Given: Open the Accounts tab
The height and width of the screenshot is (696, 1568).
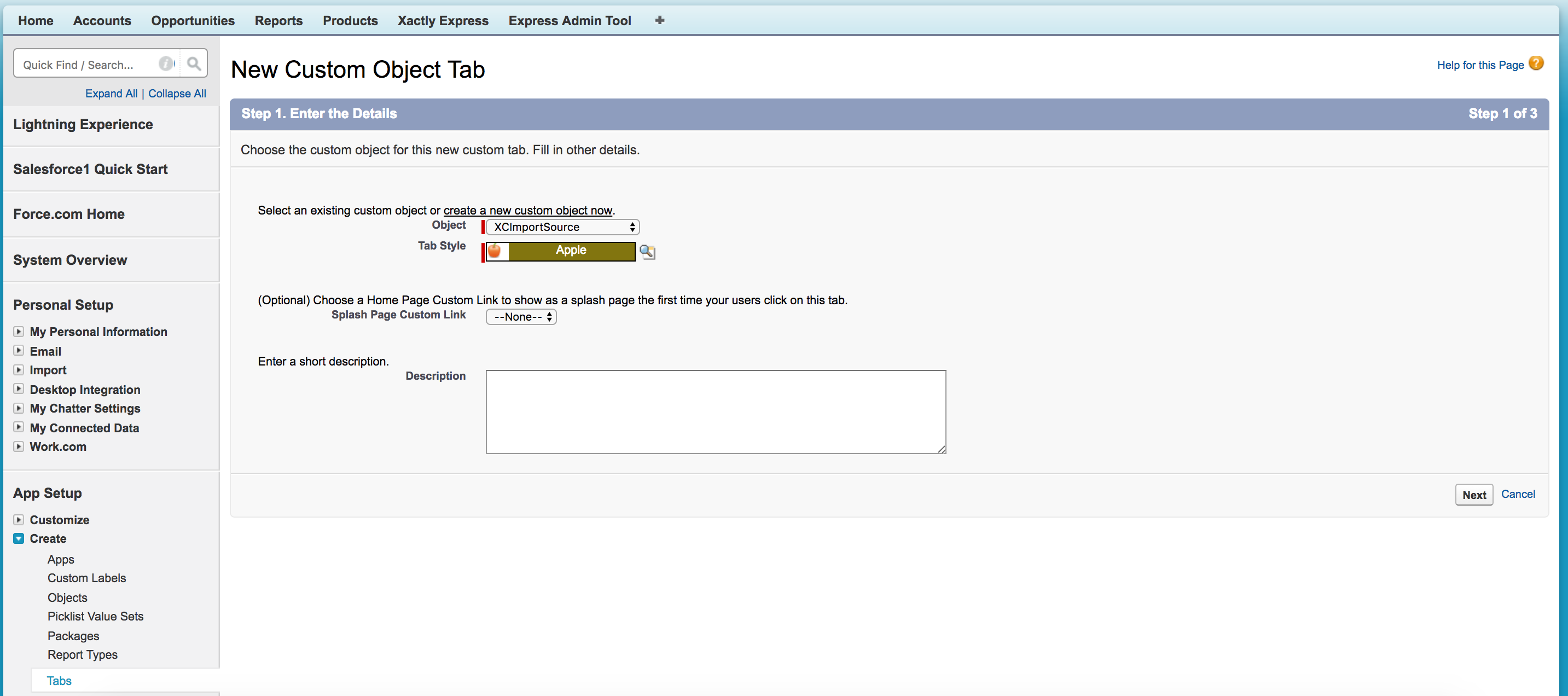Looking at the screenshot, I should (102, 20).
